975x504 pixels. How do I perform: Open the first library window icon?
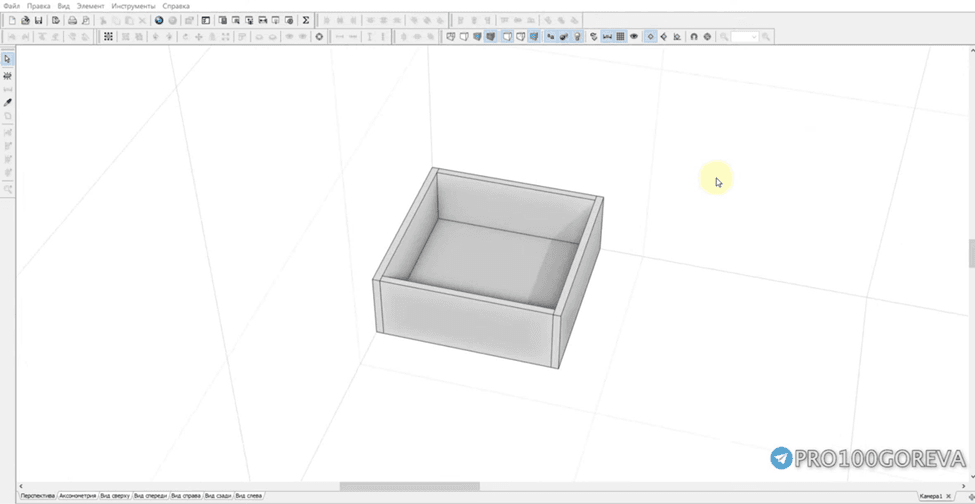pyautogui.click(x=223, y=20)
